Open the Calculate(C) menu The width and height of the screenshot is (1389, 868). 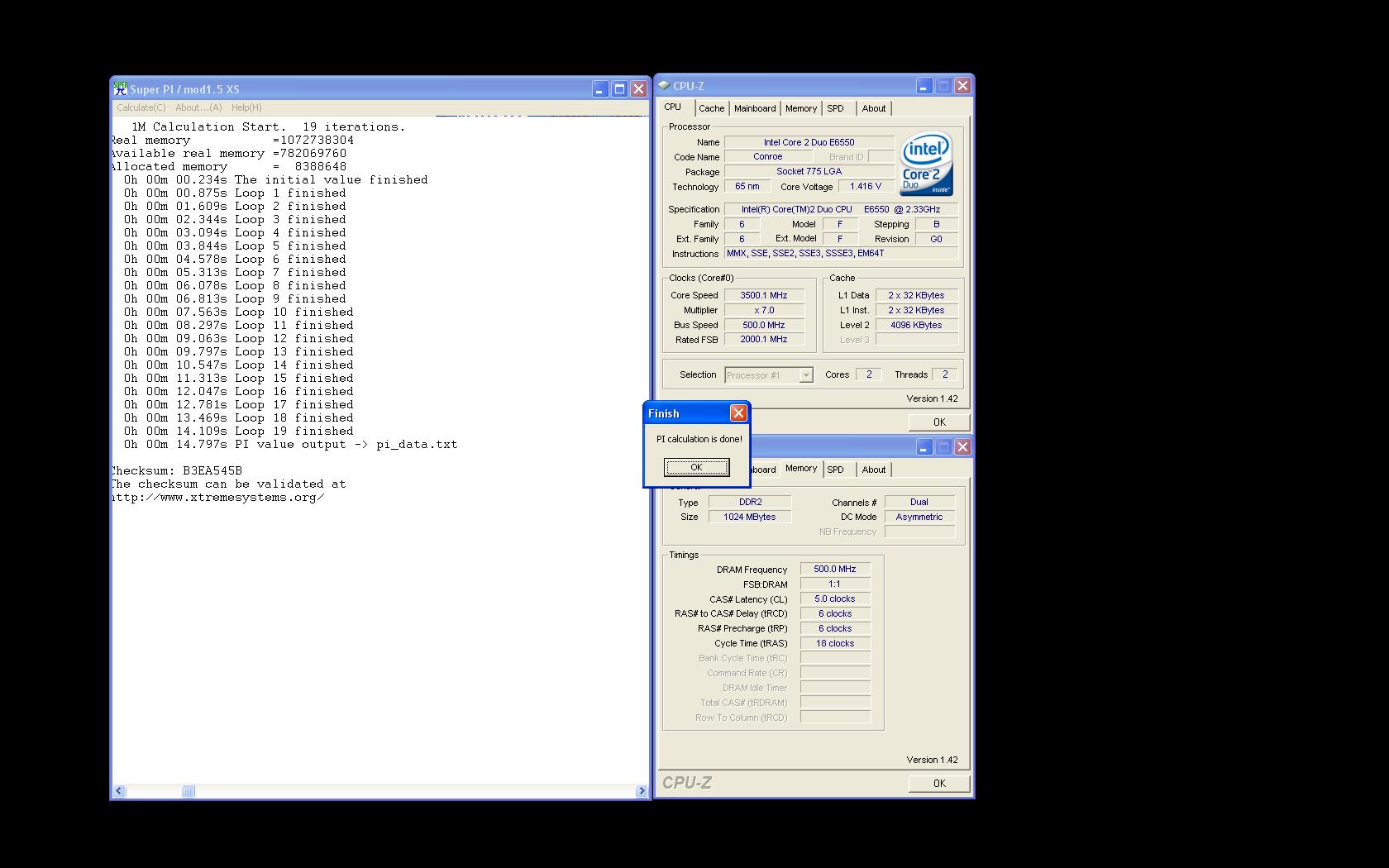click(x=141, y=107)
